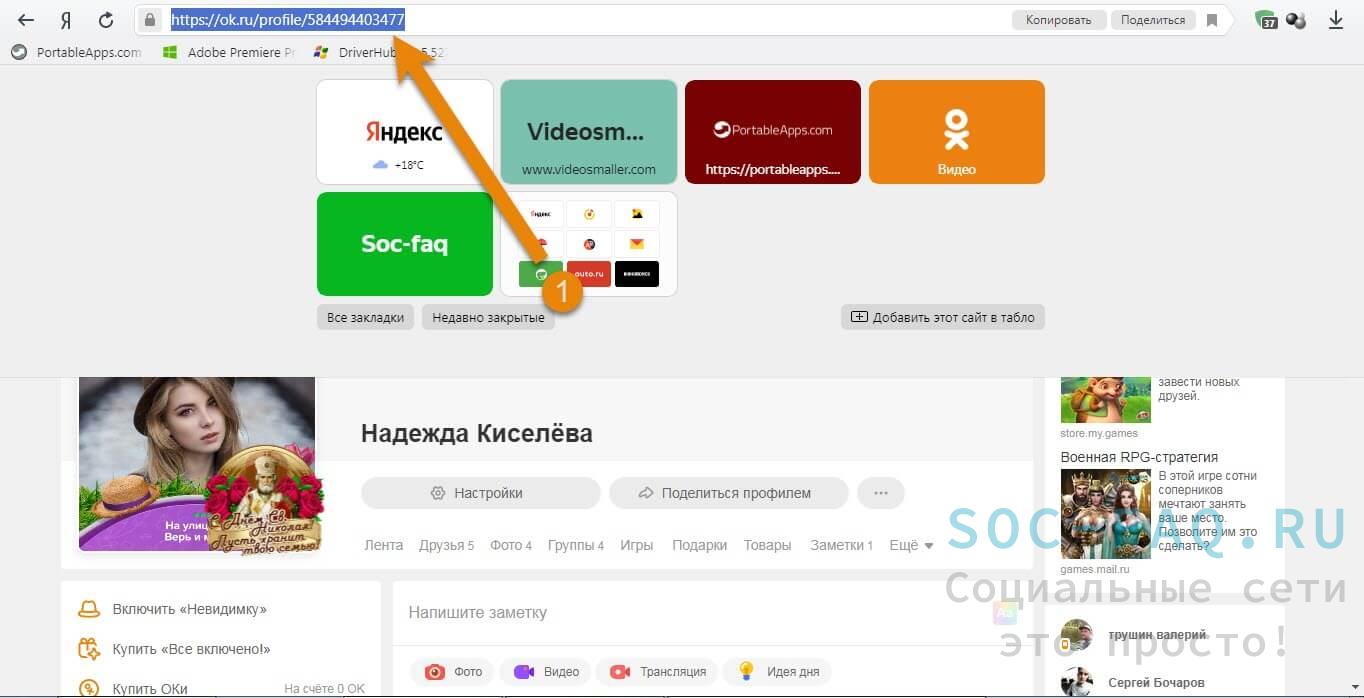Click Все закладки button

pos(365,317)
